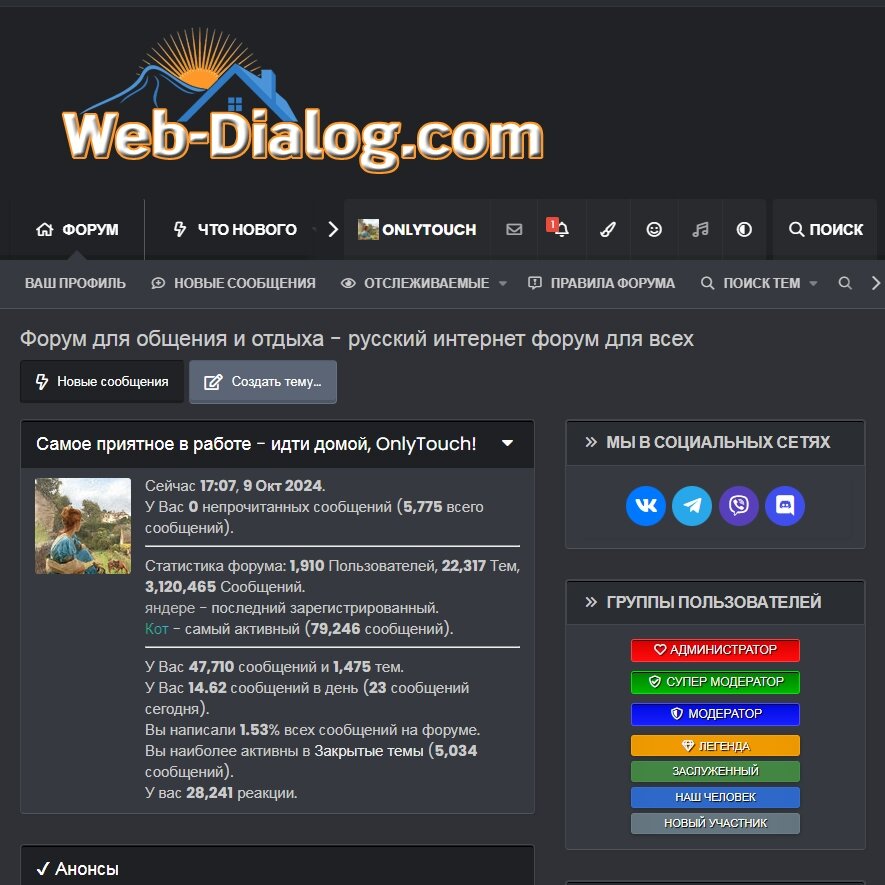
Task: Open ВАШ ПРОФИЛЬ link
Action: [x=75, y=283]
